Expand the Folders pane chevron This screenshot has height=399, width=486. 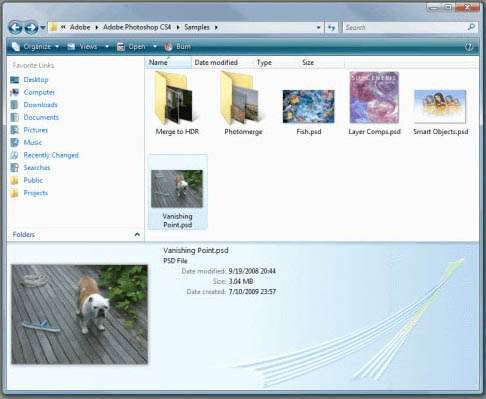pos(137,235)
